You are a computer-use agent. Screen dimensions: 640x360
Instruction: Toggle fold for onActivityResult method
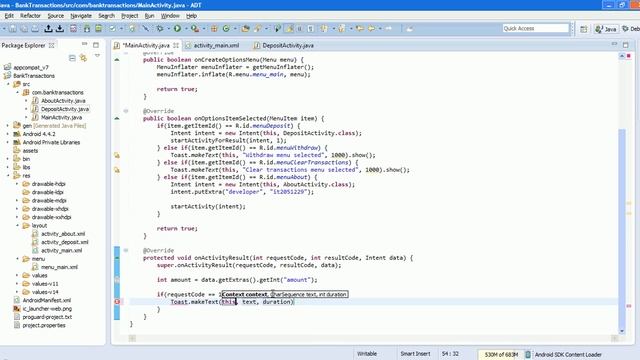126,250
